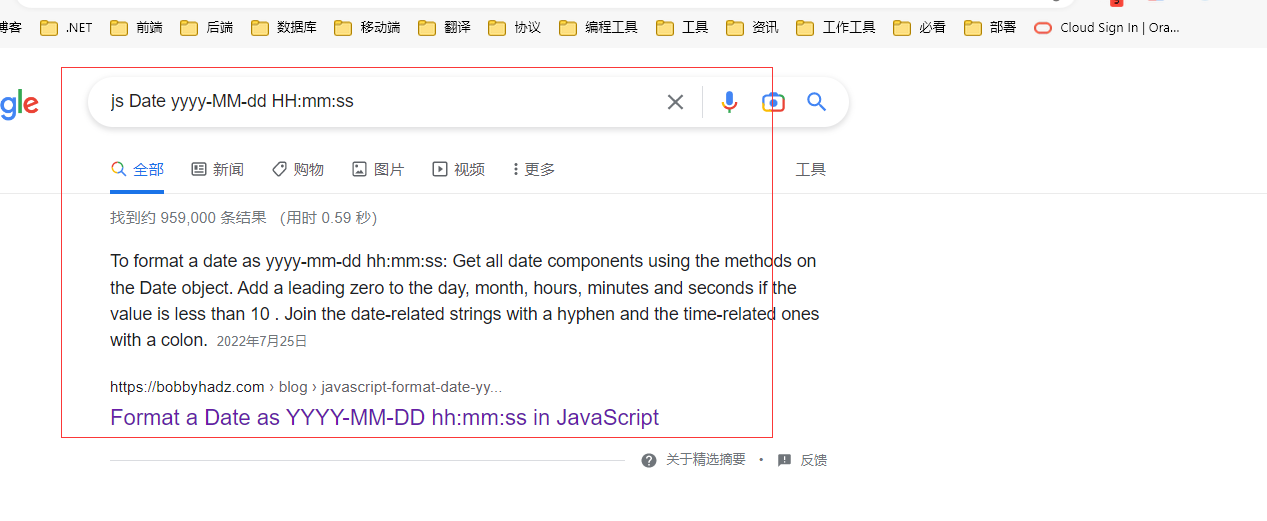Open the Google logo home link
This screenshot has height=521, width=1267.
pos(19,104)
